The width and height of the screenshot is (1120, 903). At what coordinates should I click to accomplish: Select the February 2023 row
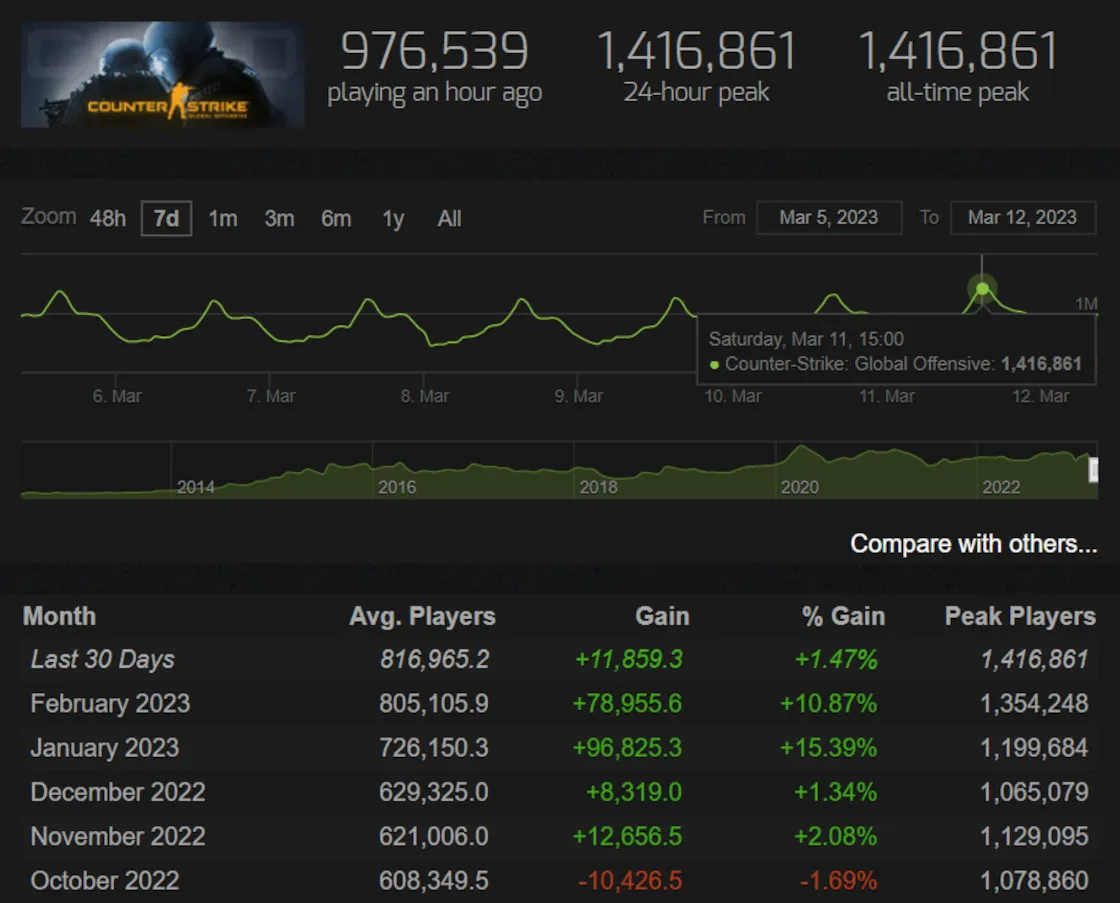pyautogui.click(x=110, y=703)
